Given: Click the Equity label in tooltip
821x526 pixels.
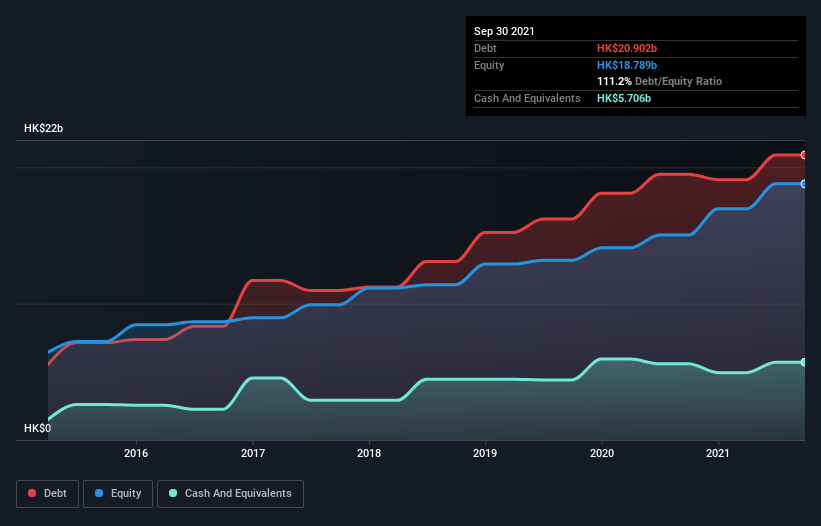Looking at the screenshot, I should point(489,65).
